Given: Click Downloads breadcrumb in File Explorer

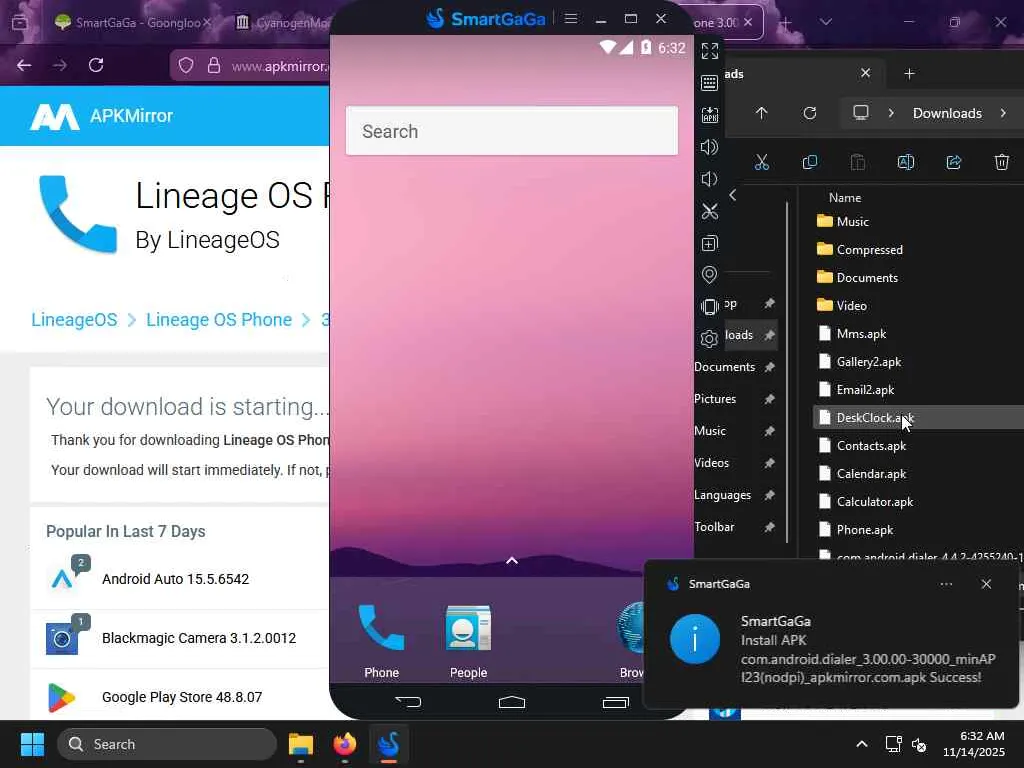Looking at the screenshot, I should click(947, 113).
